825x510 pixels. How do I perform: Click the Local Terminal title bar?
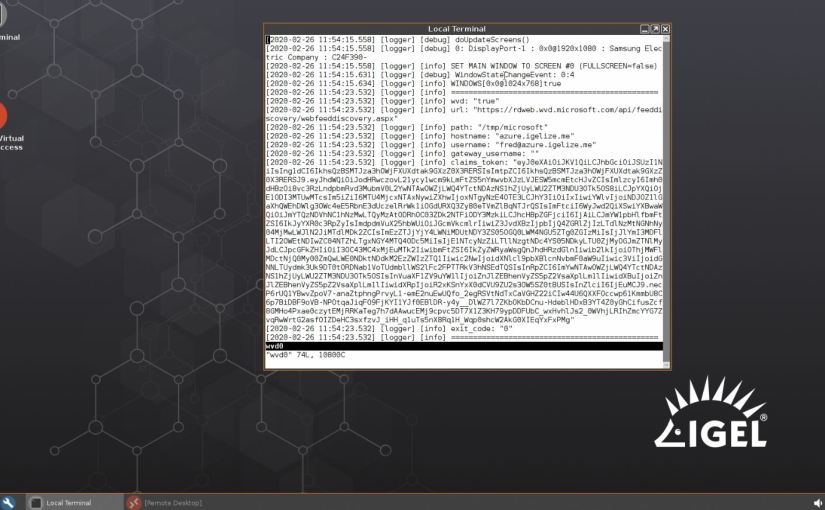[x=456, y=29]
